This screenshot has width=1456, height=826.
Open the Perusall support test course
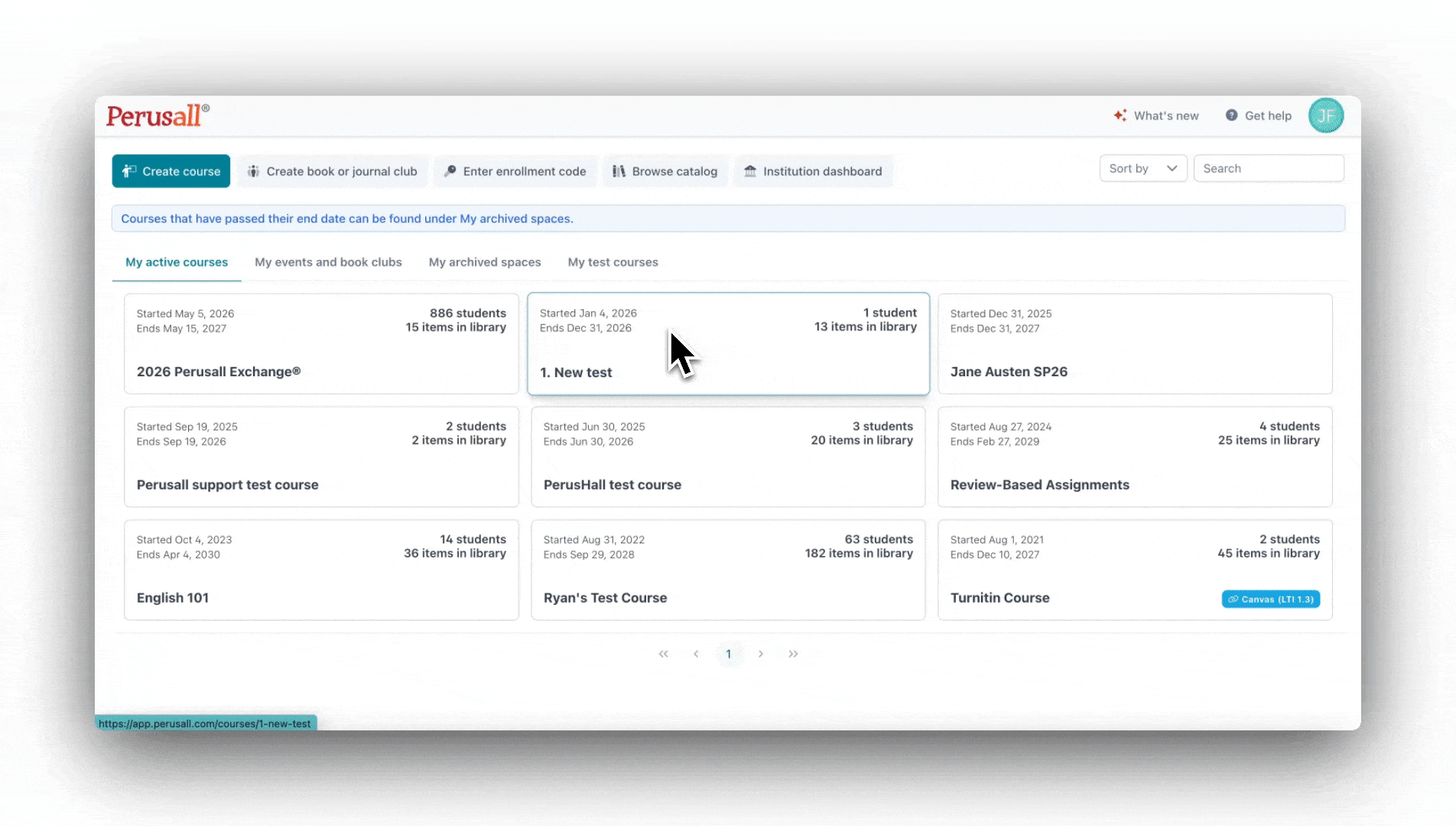(321, 457)
